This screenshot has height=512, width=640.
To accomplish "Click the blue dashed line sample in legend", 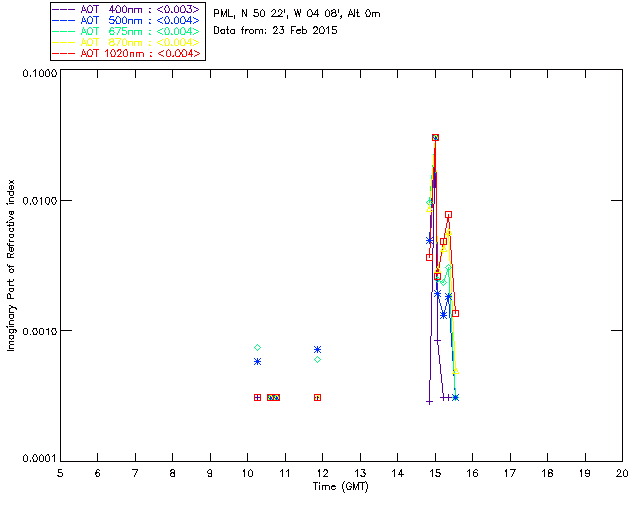I will 64,20.
